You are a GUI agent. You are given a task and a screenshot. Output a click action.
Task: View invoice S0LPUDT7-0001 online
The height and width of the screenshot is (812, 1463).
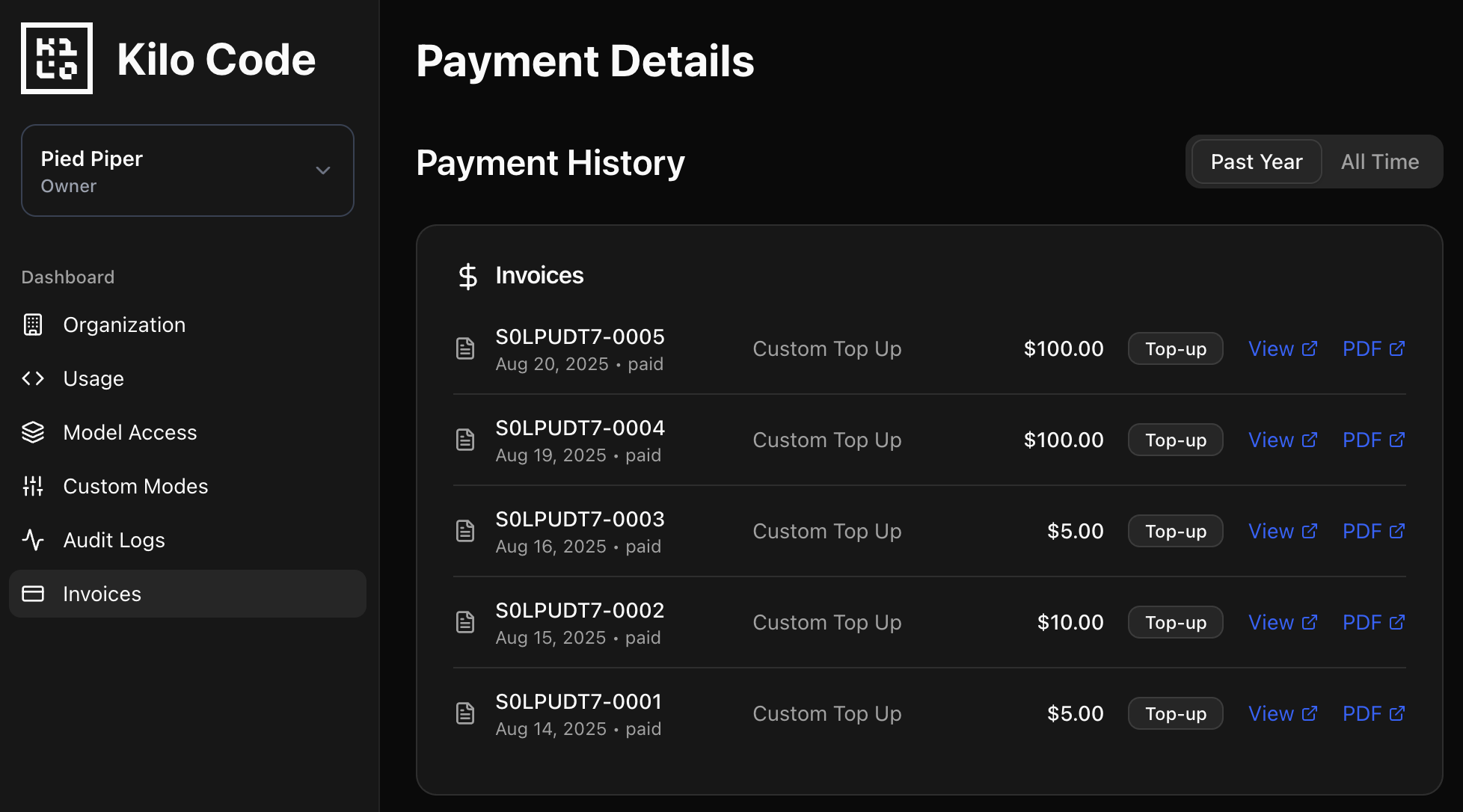(x=1282, y=713)
